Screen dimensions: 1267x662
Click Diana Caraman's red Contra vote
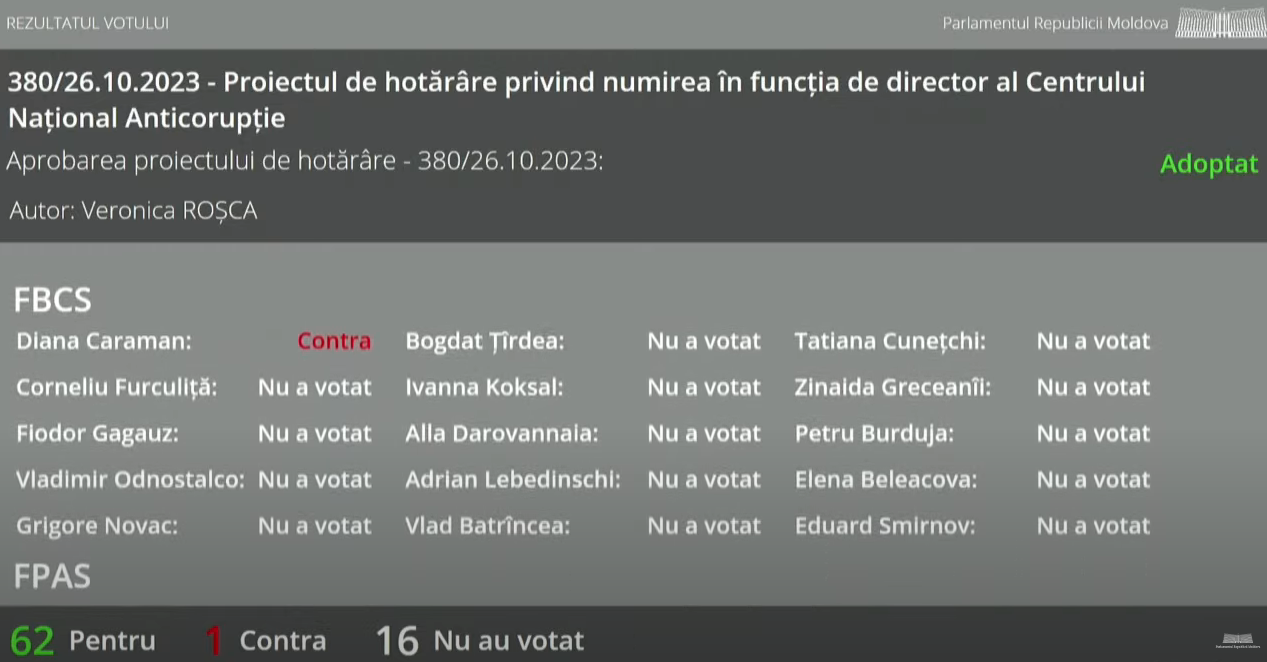coord(334,341)
